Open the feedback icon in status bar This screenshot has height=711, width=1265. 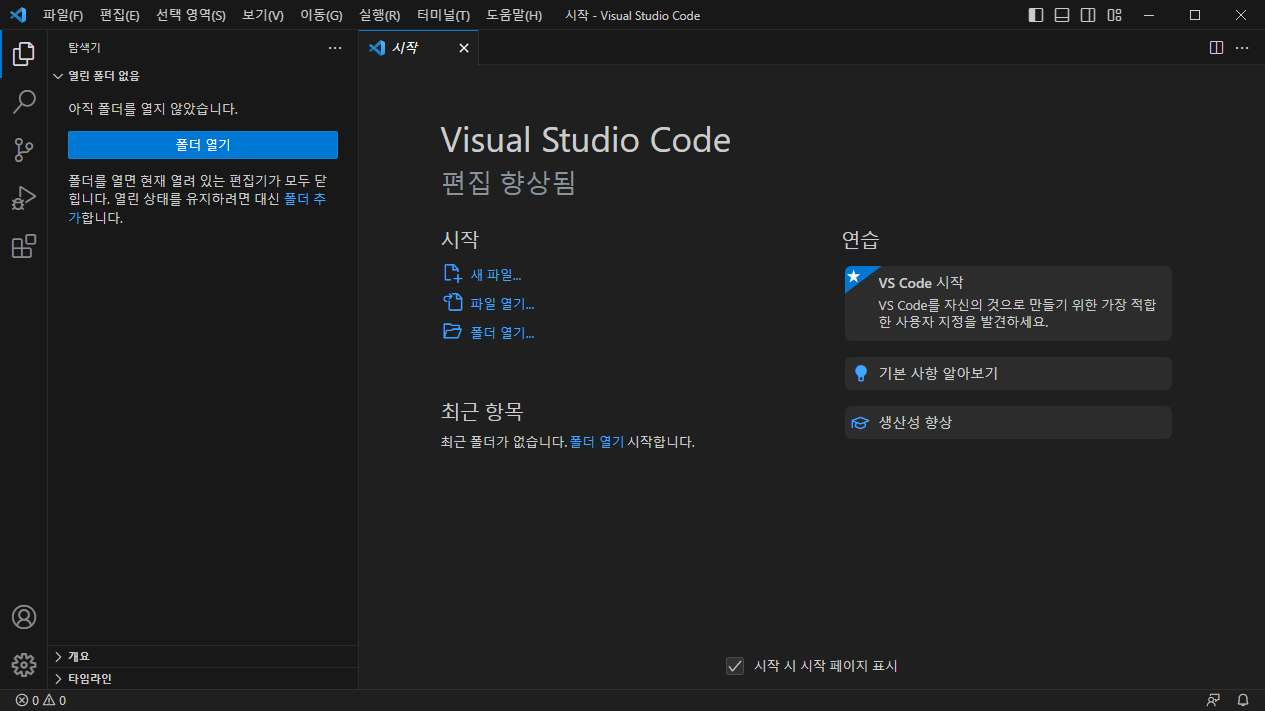pos(1213,700)
